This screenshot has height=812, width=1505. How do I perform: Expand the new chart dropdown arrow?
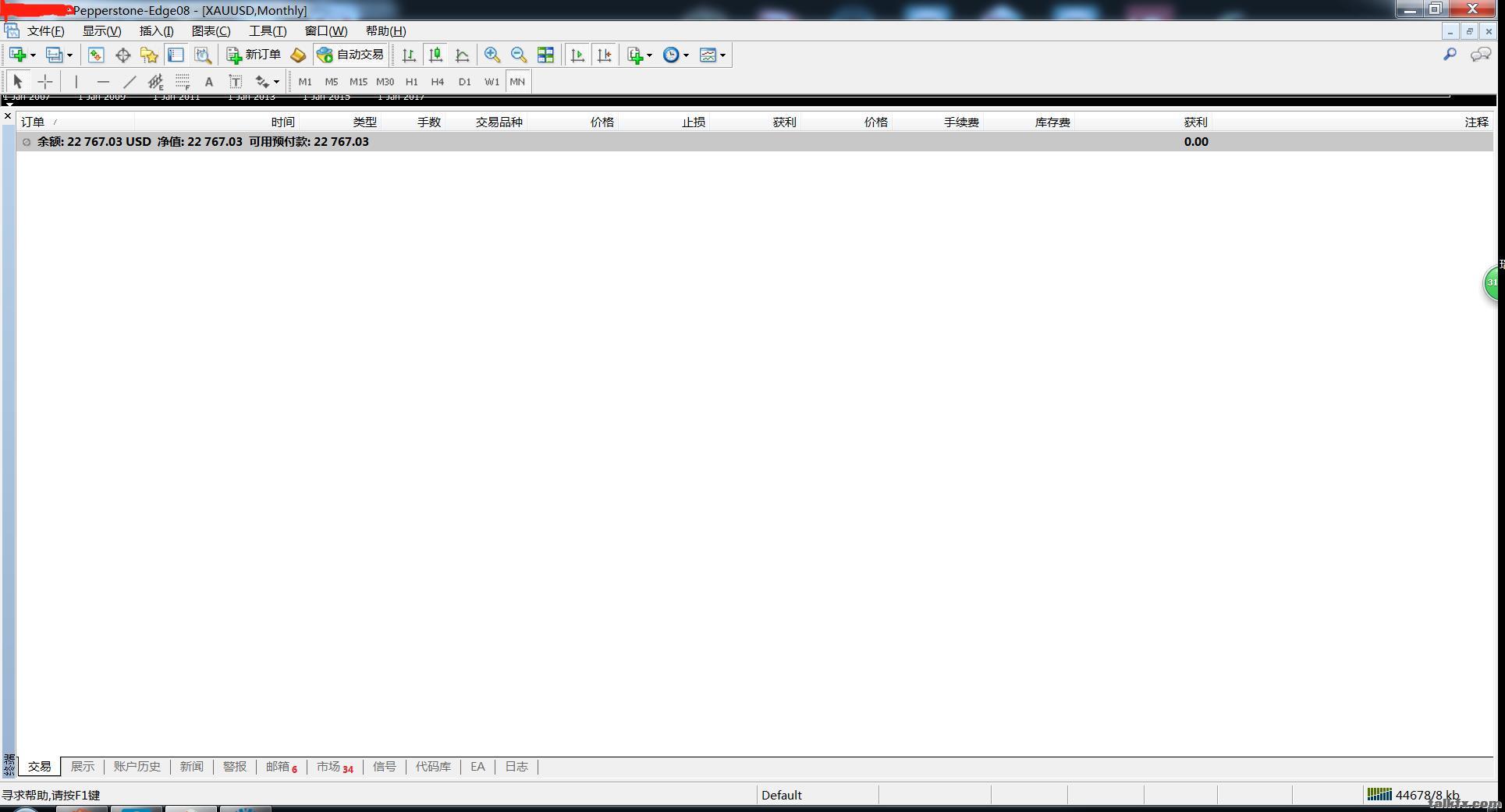tap(33, 55)
